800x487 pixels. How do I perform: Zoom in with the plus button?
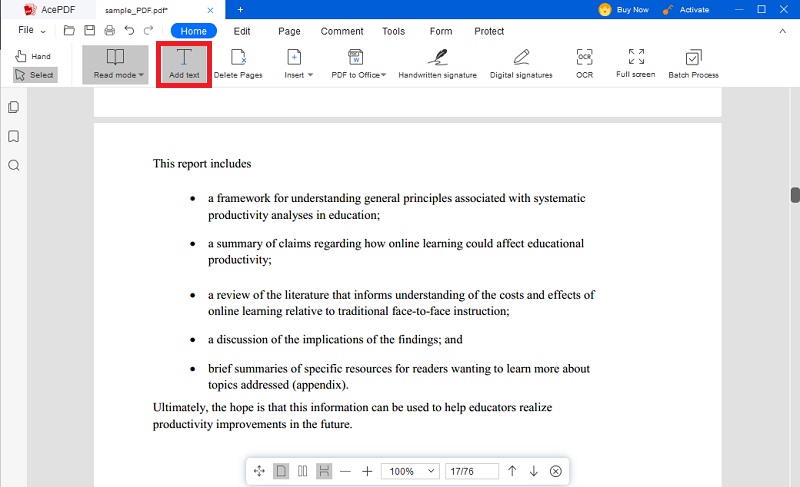click(x=367, y=471)
